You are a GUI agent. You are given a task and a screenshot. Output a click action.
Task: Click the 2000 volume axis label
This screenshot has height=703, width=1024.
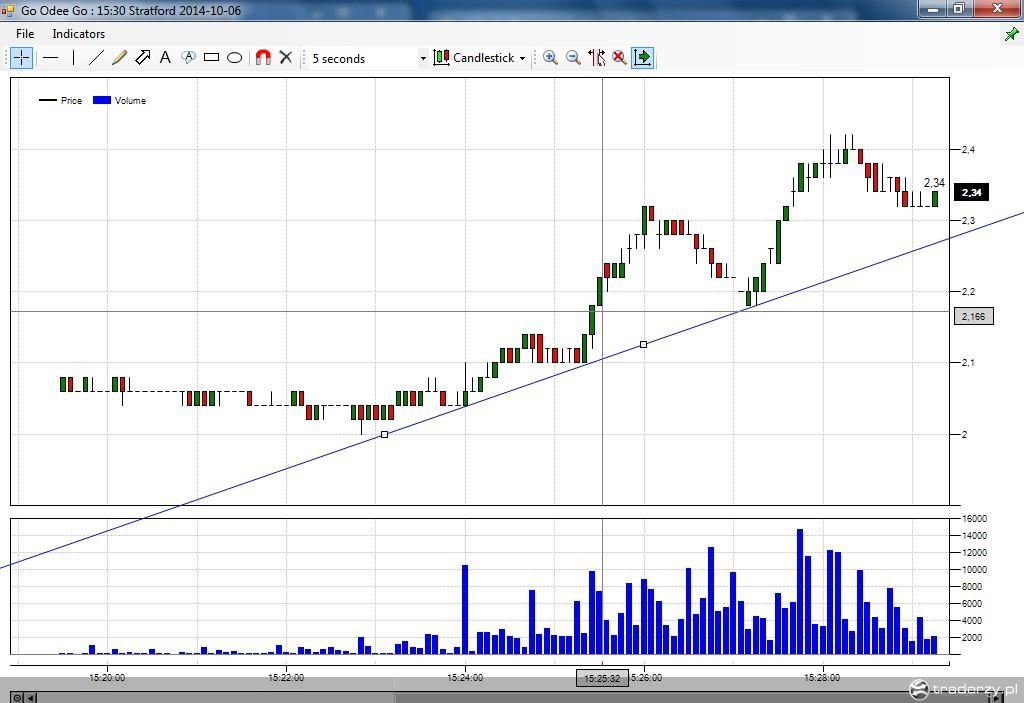click(972, 638)
